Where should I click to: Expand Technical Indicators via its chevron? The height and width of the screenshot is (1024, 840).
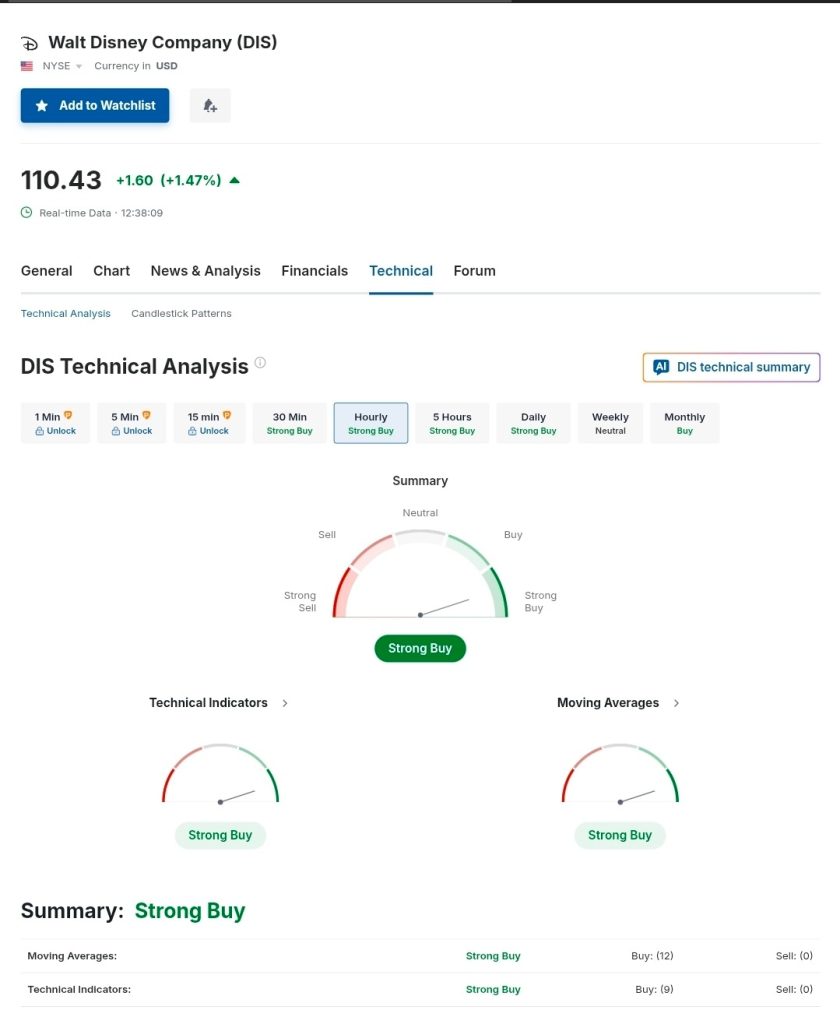click(x=285, y=703)
